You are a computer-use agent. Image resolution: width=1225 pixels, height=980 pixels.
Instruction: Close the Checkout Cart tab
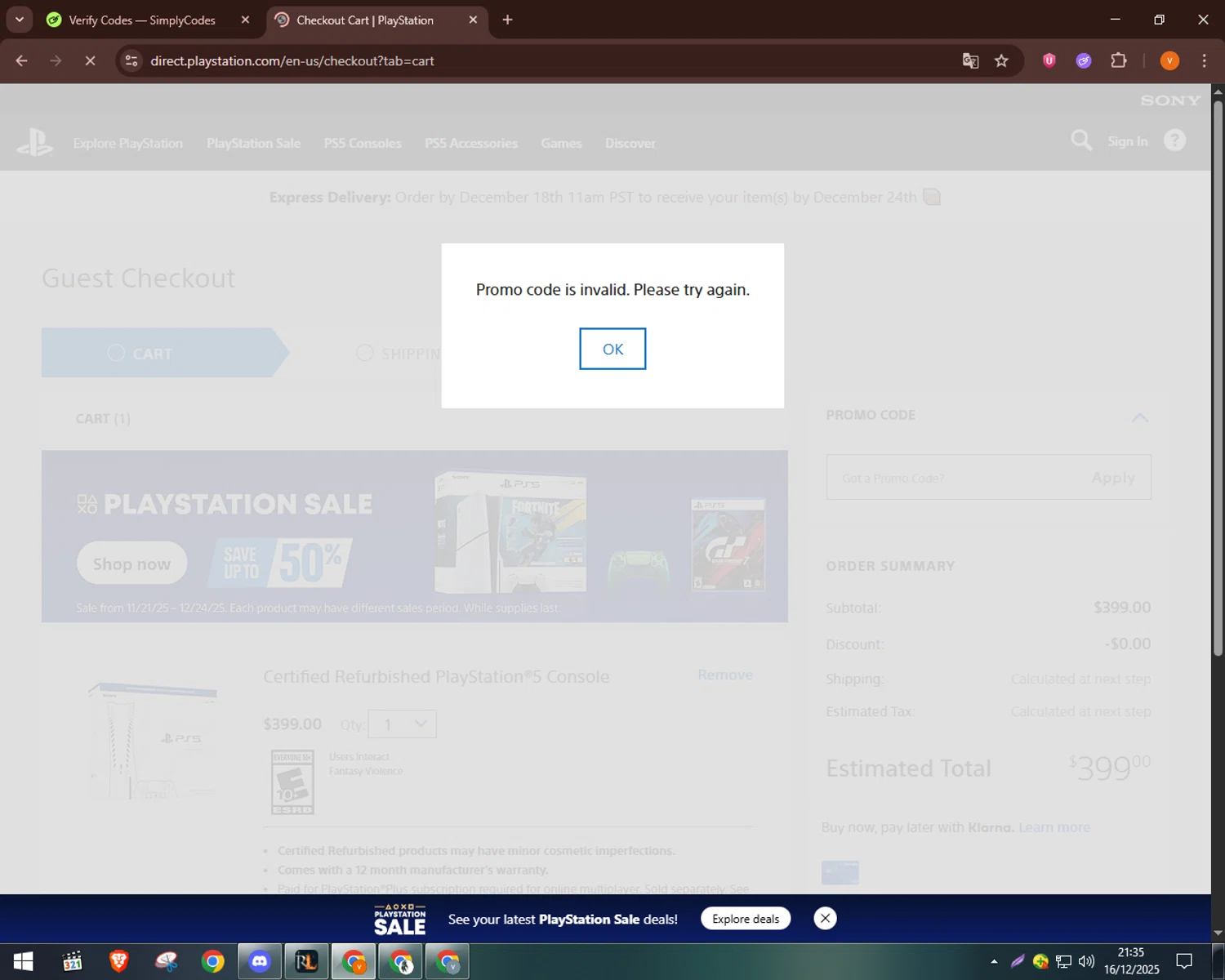coord(473,20)
